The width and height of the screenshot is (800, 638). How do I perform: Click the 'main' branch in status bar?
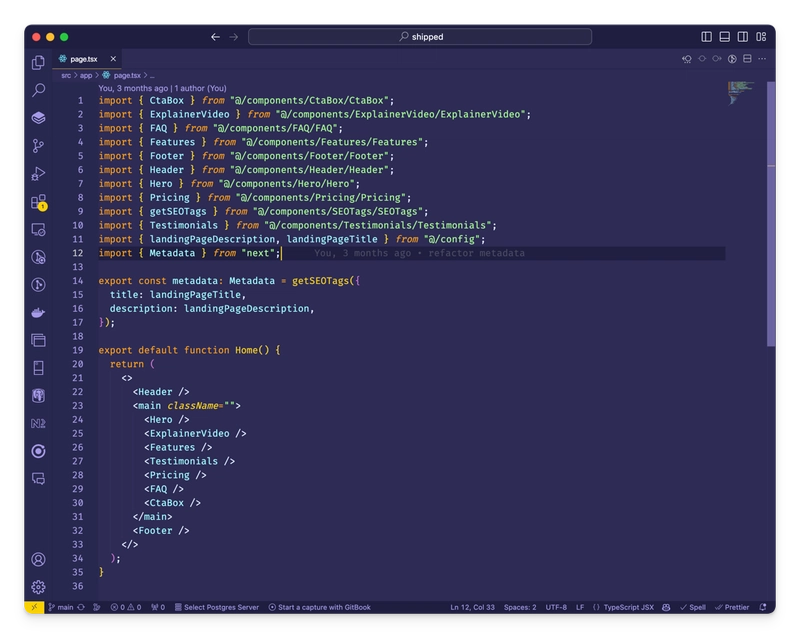tap(61, 607)
